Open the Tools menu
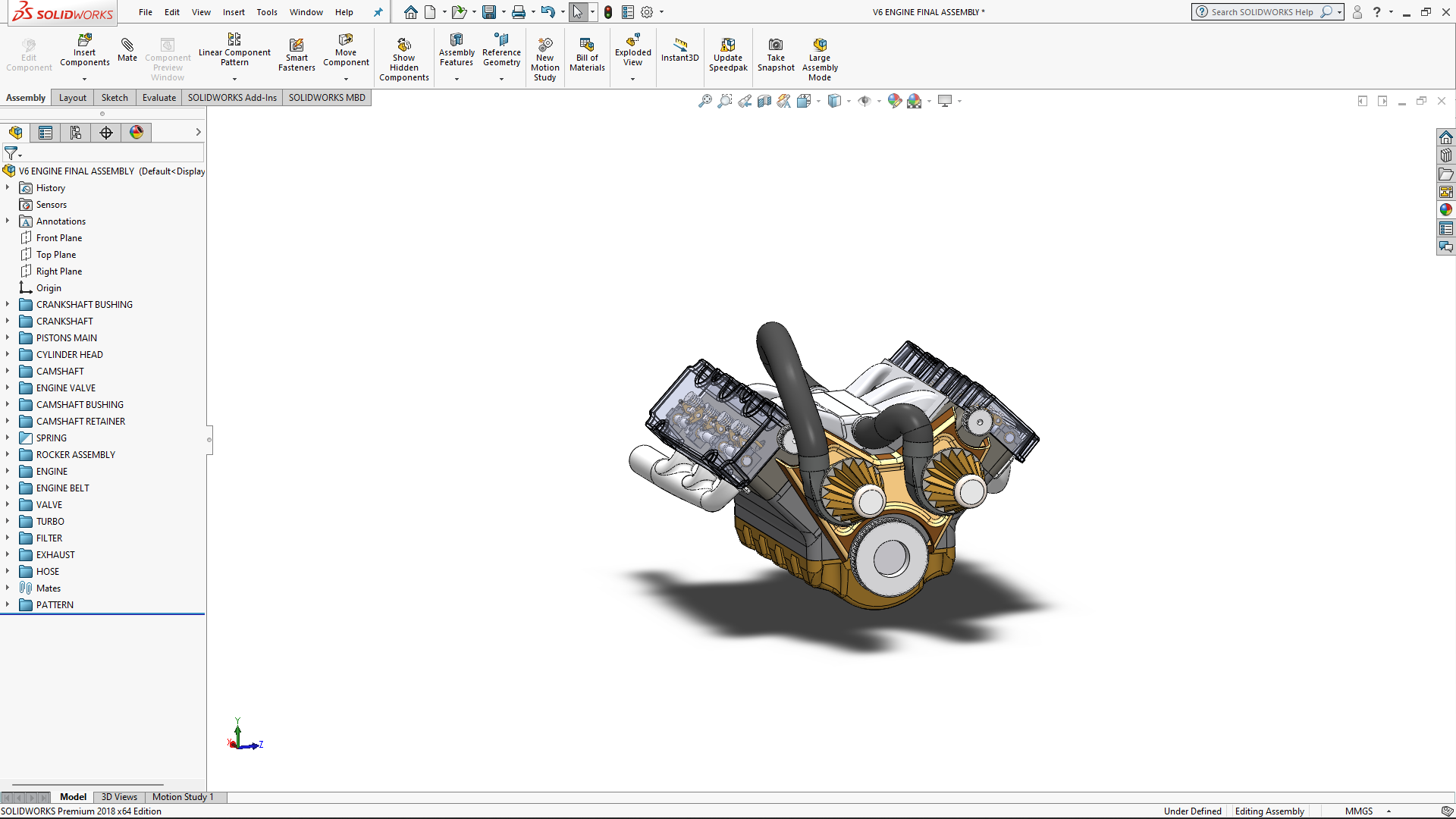 point(267,12)
